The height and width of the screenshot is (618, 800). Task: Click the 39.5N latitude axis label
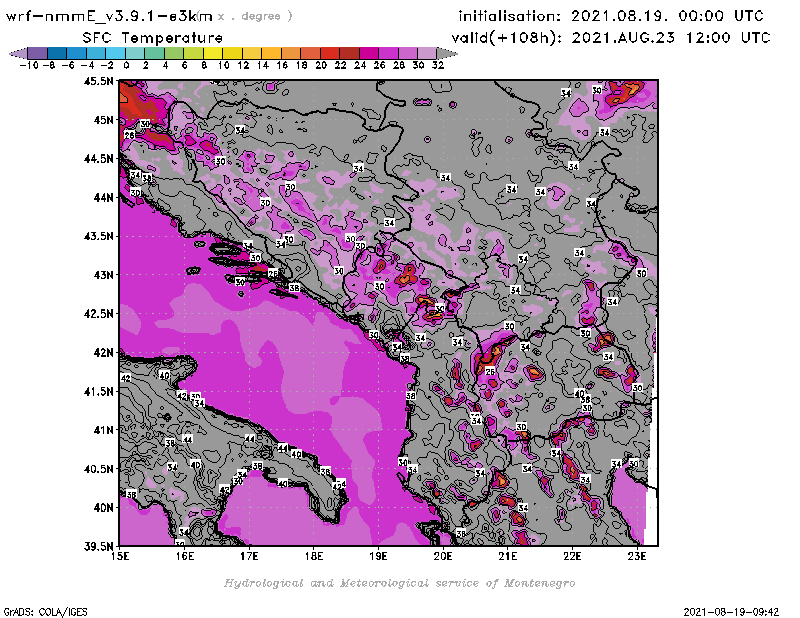click(98, 547)
